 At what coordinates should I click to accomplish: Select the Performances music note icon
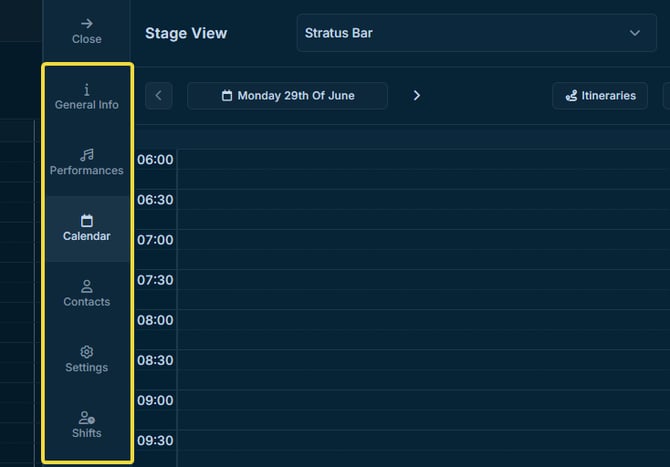pyautogui.click(x=87, y=155)
